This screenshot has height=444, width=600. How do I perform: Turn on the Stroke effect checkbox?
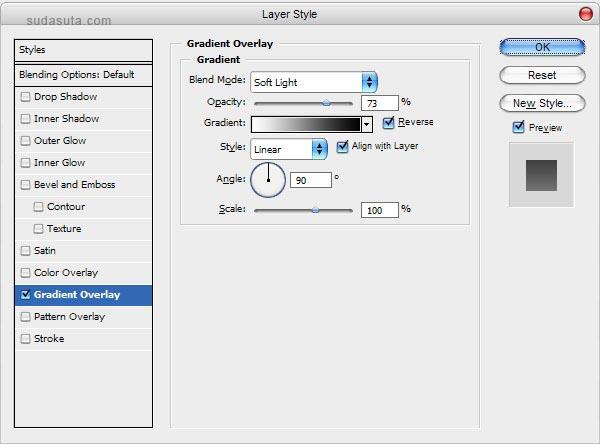pos(26,339)
